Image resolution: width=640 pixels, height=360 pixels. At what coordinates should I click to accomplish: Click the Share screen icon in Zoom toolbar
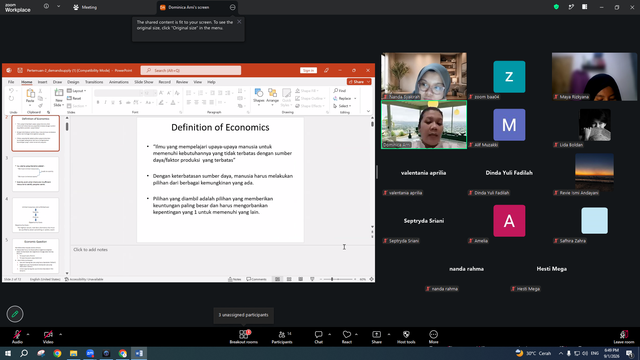[376, 334]
